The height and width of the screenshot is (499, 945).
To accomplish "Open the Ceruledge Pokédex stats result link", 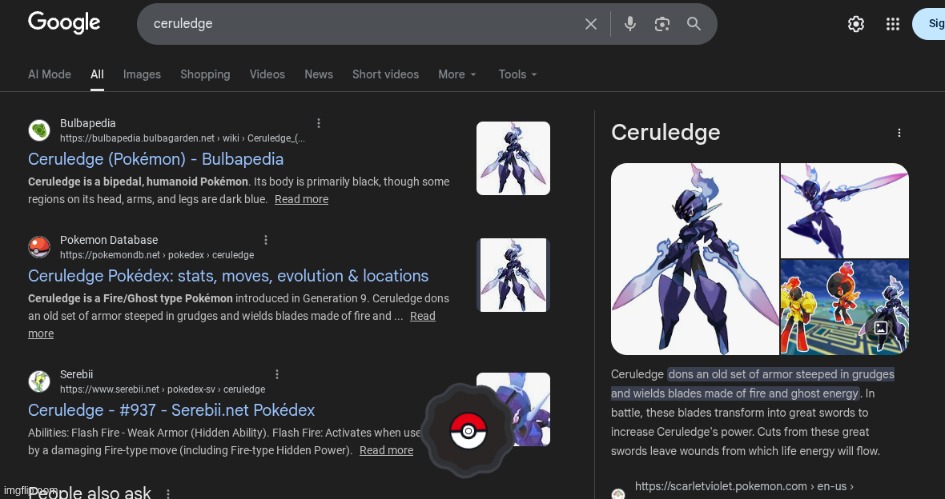I will click(x=228, y=276).
